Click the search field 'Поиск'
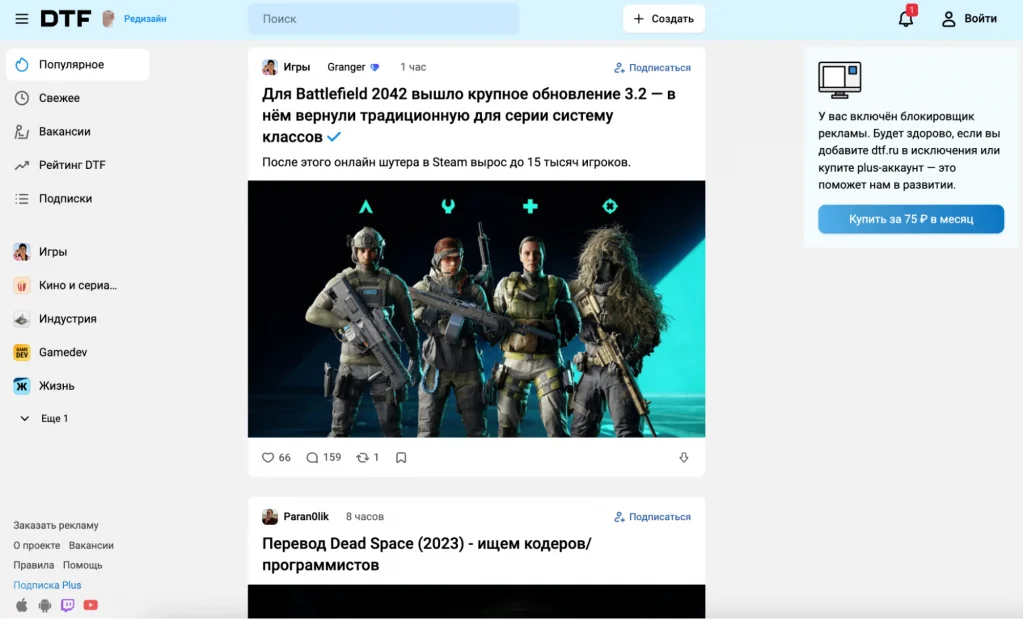This screenshot has width=1023, height=619. pos(383,19)
